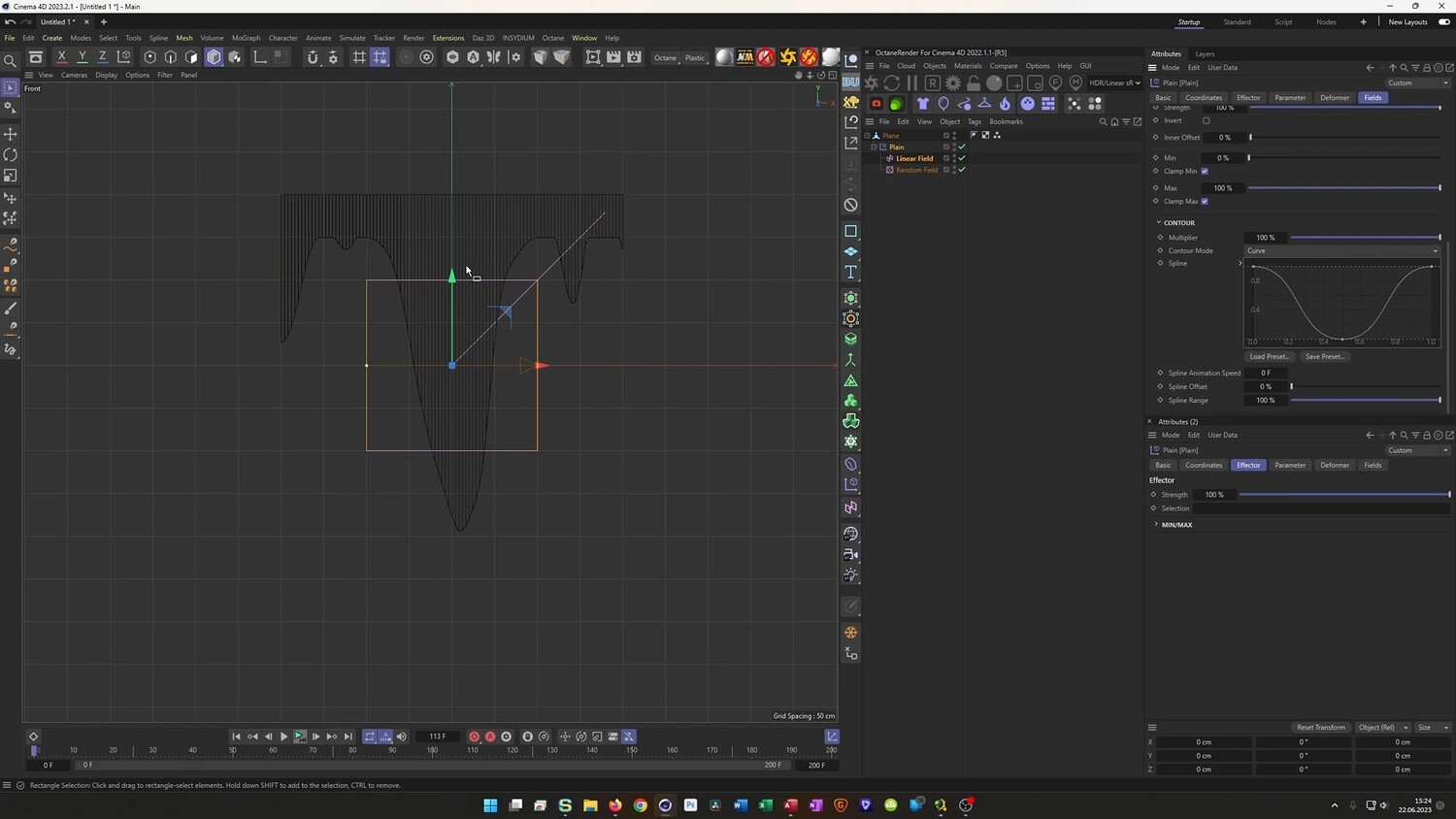Click the search magnifier icon at top left
1456x819 pixels.
(11, 61)
